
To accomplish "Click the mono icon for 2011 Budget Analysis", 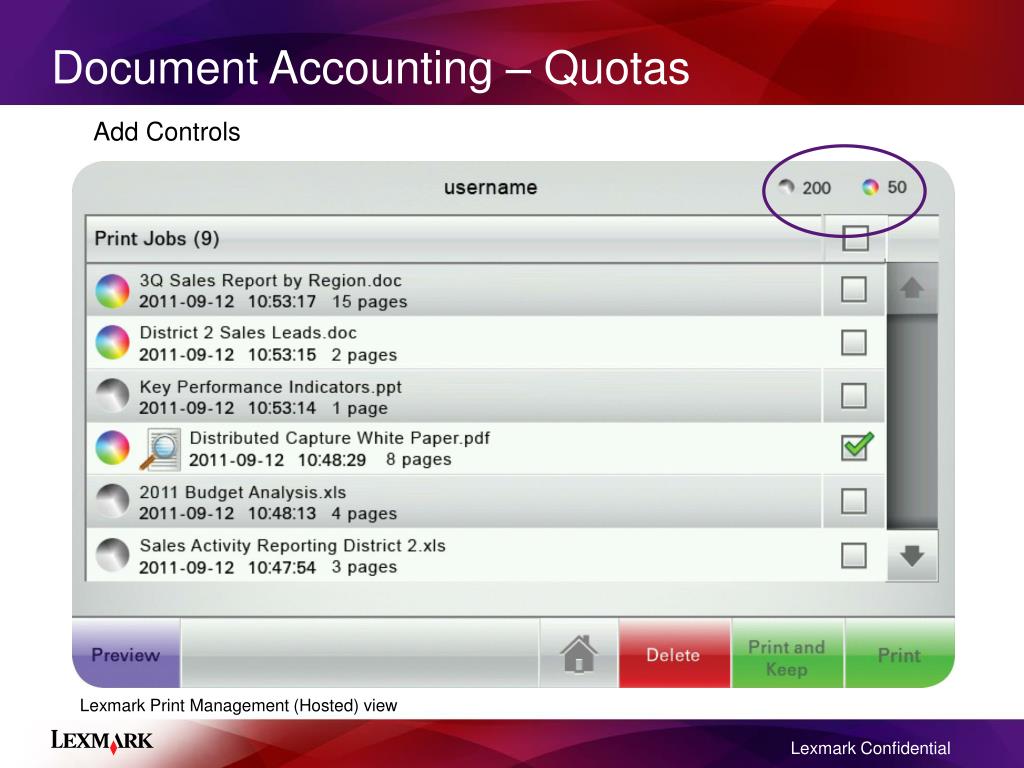I will coord(112,501).
